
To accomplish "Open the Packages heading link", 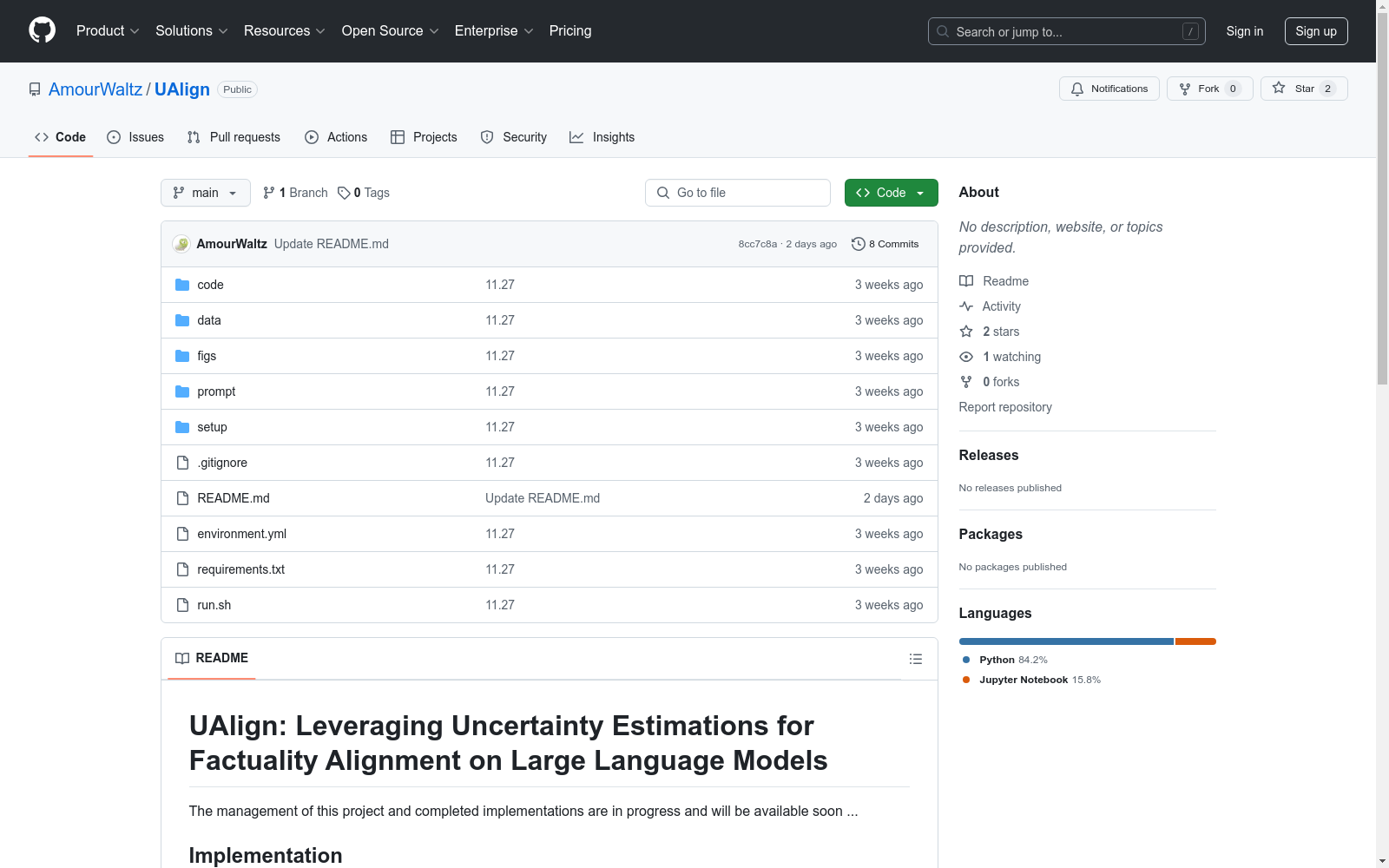I will pos(991,534).
